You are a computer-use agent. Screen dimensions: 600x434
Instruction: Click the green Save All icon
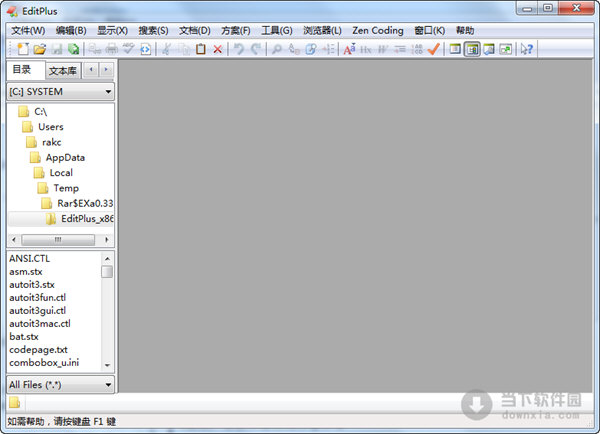pyautogui.click(x=73, y=49)
